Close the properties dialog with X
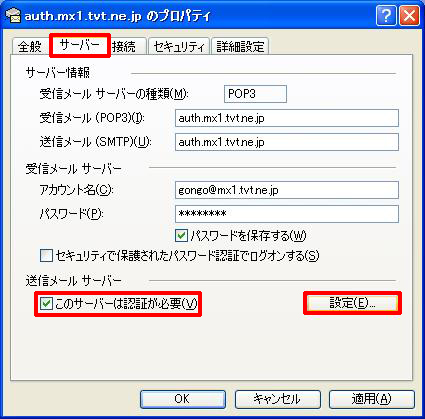Screen dimensions: 425x419 click(409, 15)
